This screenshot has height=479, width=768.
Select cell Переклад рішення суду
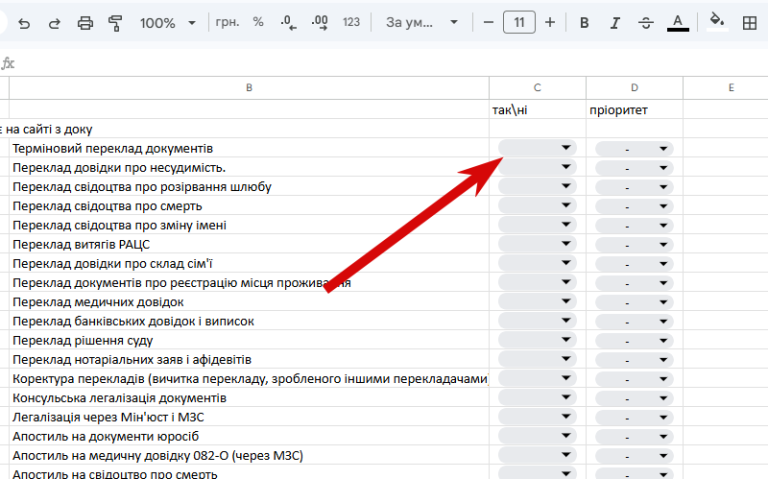(249, 340)
